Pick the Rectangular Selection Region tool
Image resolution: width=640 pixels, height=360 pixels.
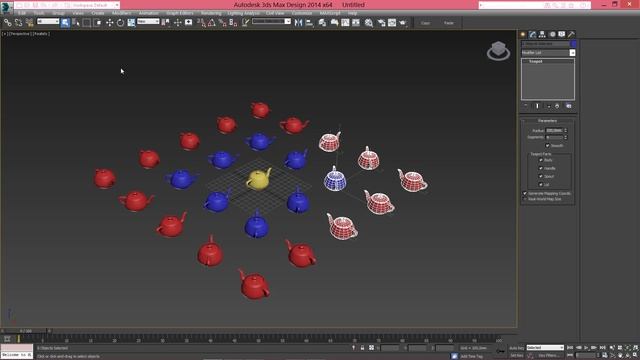[x=87, y=23]
